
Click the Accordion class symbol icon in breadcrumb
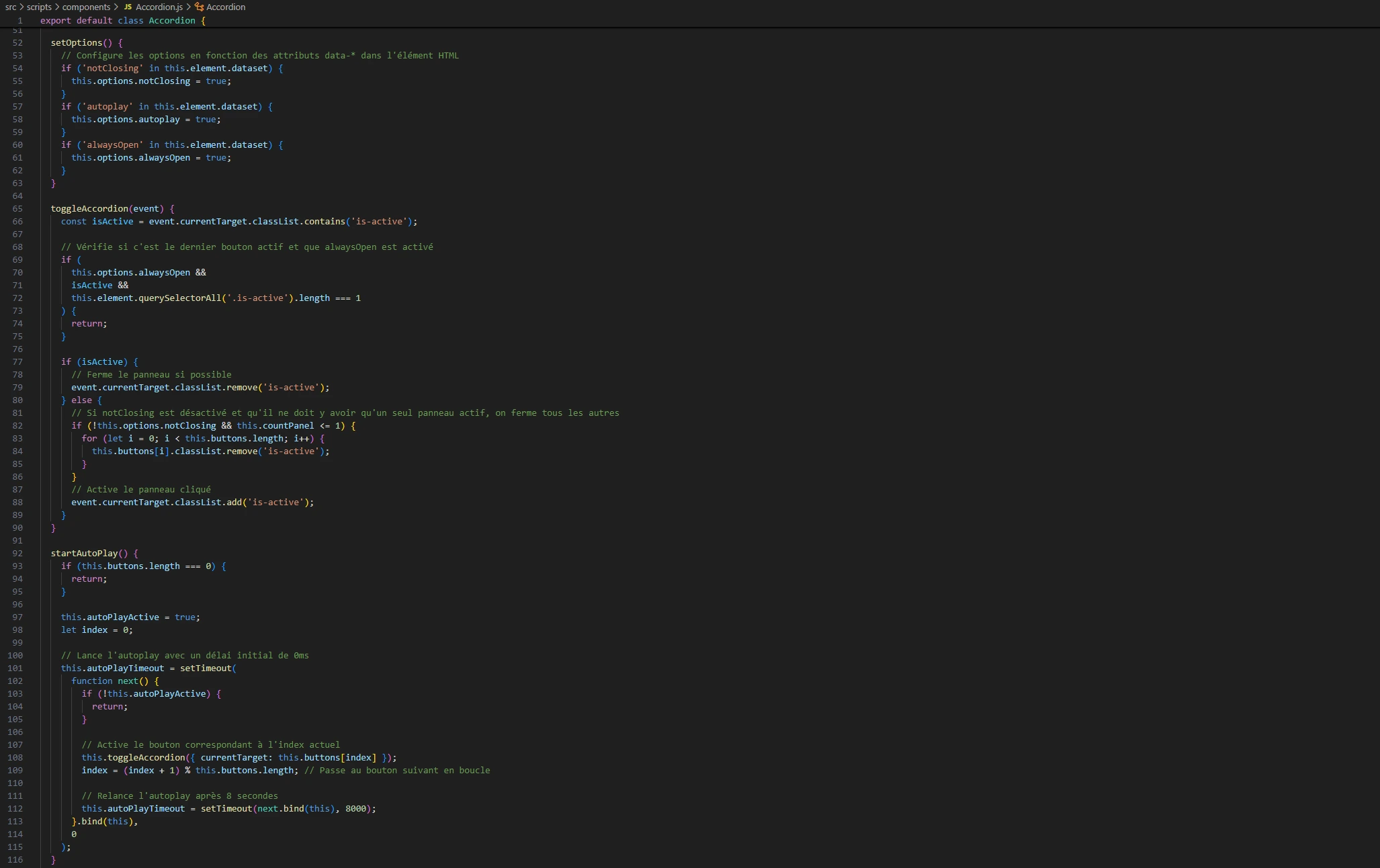[200, 7]
